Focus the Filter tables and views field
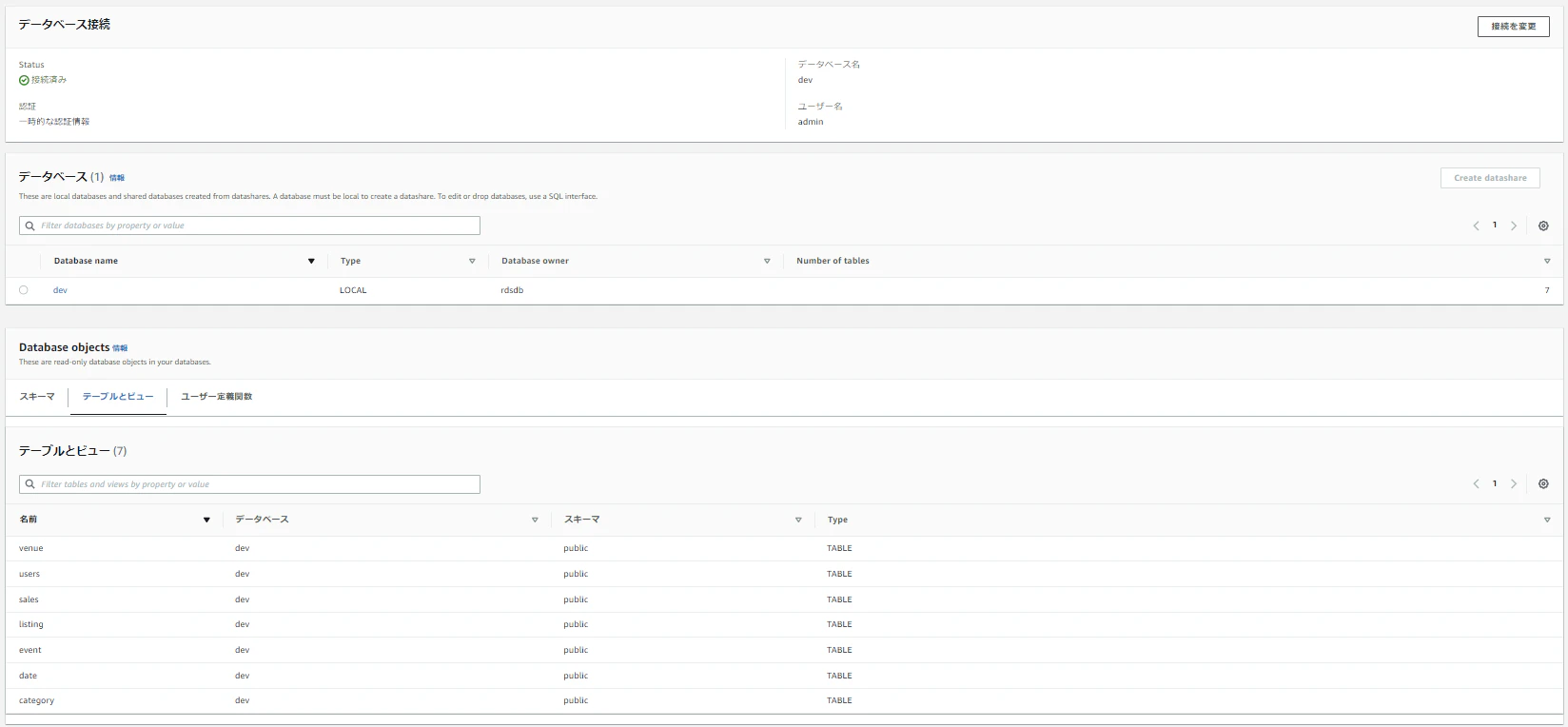The image size is (1568, 727). pos(249,484)
